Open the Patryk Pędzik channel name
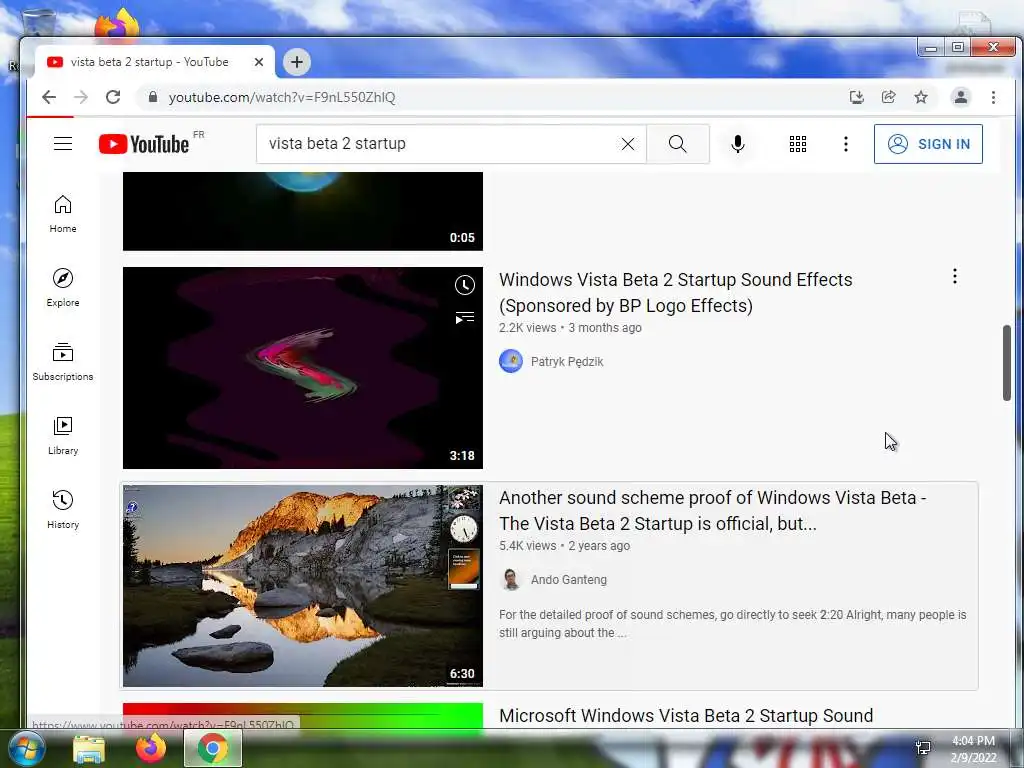 567,362
